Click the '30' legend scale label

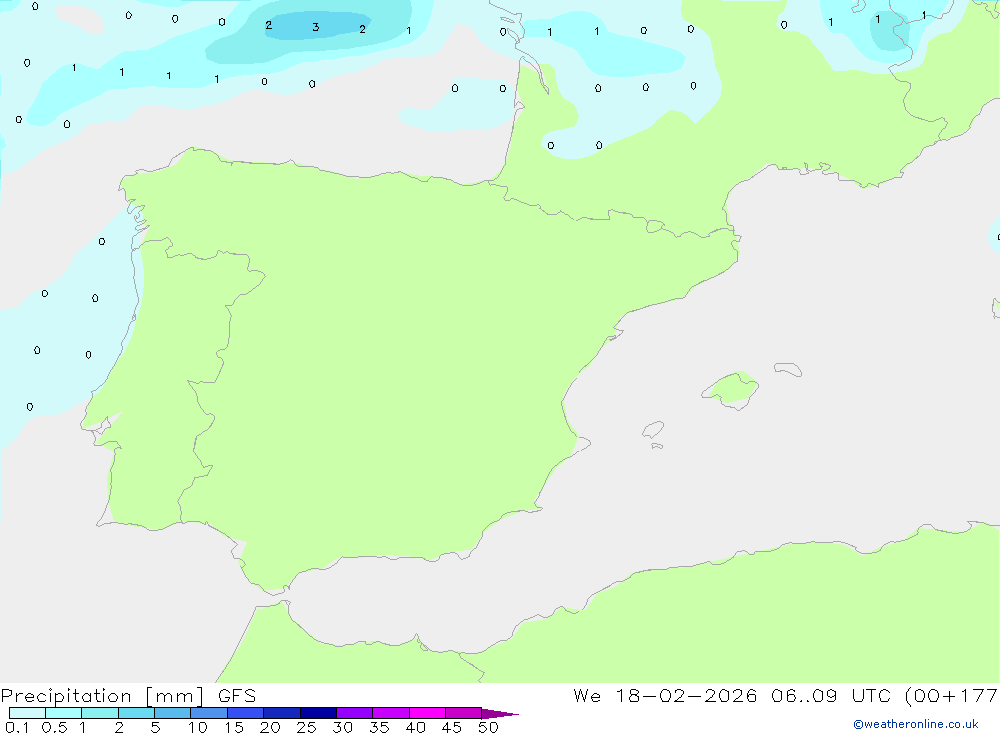[342, 727]
